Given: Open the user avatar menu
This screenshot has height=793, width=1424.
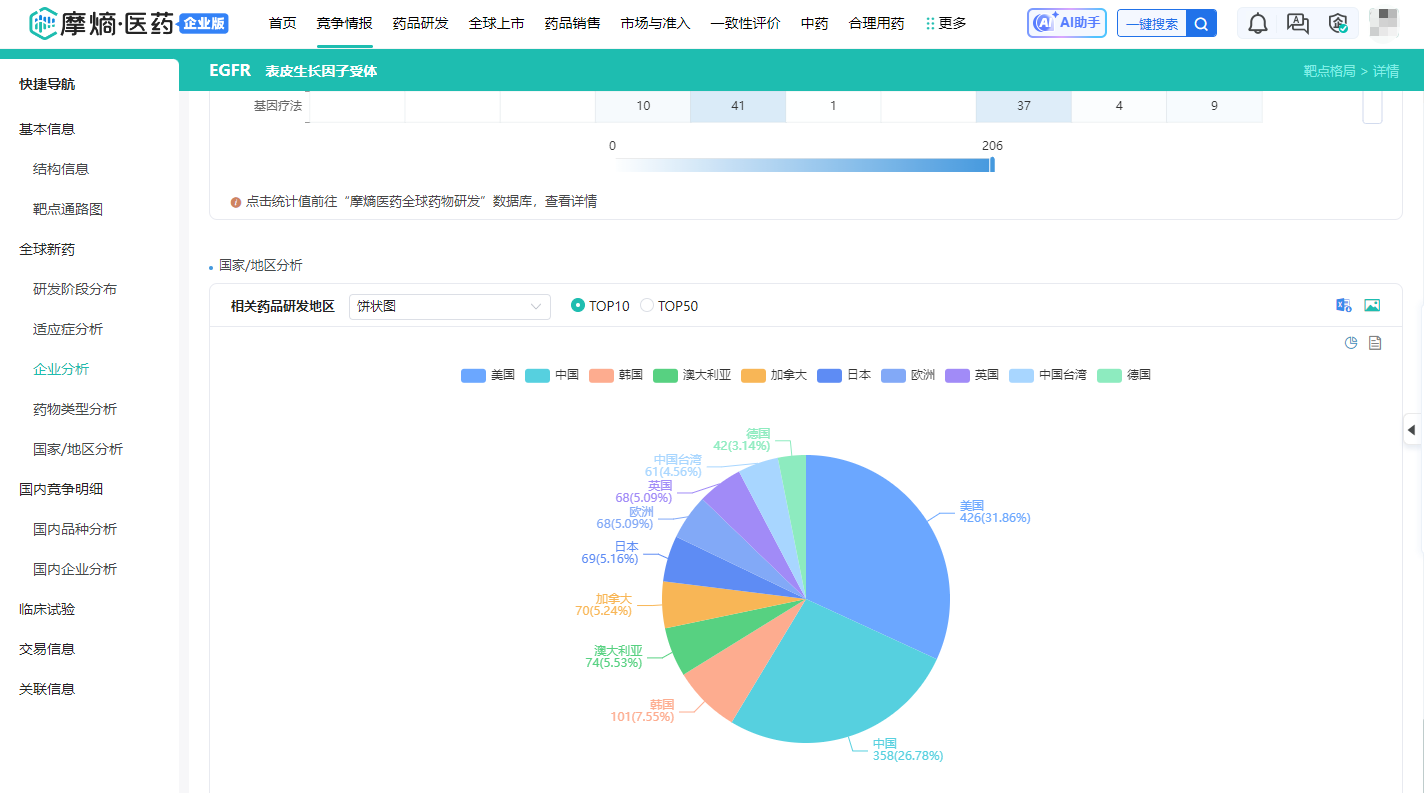Looking at the screenshot, I should pyautogui.click(x=1384, y=23).
